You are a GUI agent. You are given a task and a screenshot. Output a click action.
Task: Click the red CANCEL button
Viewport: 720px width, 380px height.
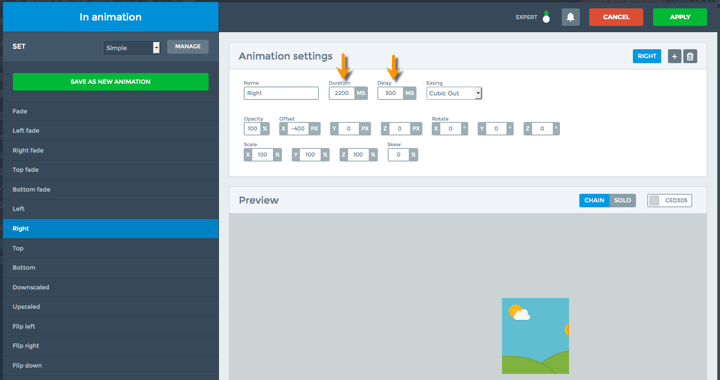616,17
